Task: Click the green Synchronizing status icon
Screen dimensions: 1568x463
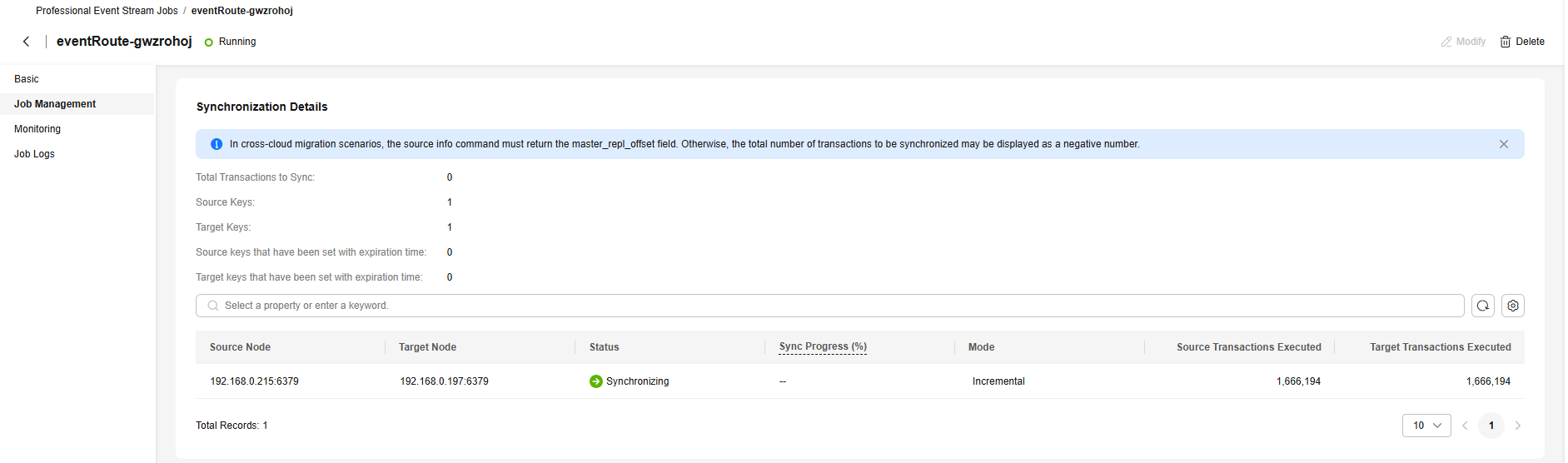Action: pos(596,381)
